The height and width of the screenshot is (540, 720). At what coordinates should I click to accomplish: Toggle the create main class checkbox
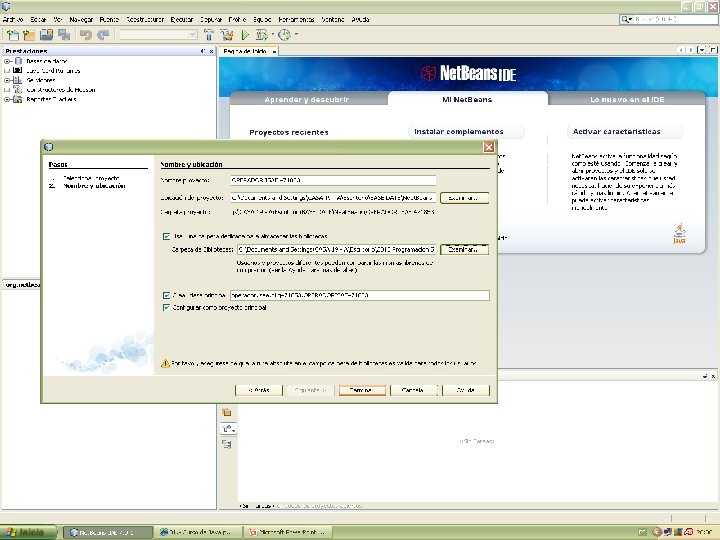(x=166, y=295)
